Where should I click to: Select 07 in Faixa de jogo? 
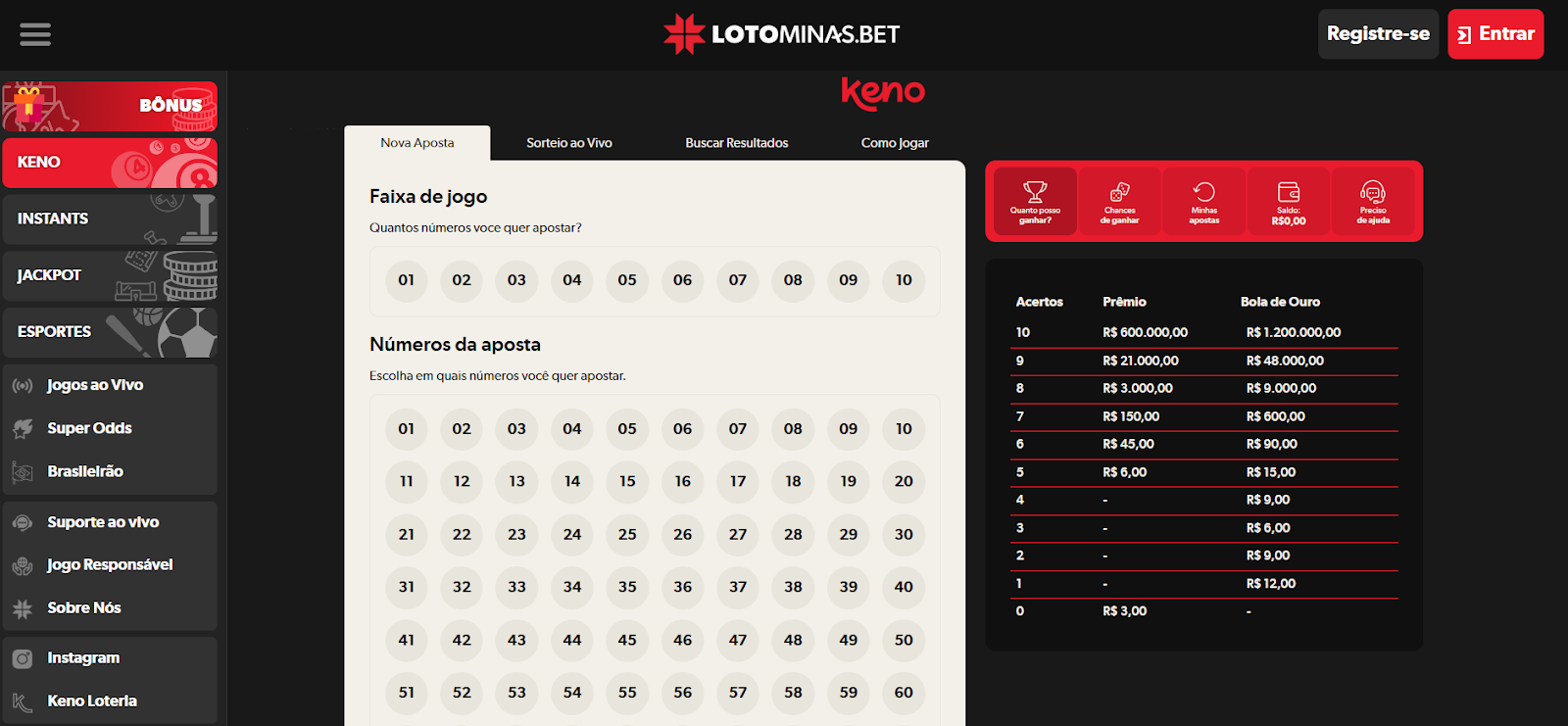[x=738, y=280]
